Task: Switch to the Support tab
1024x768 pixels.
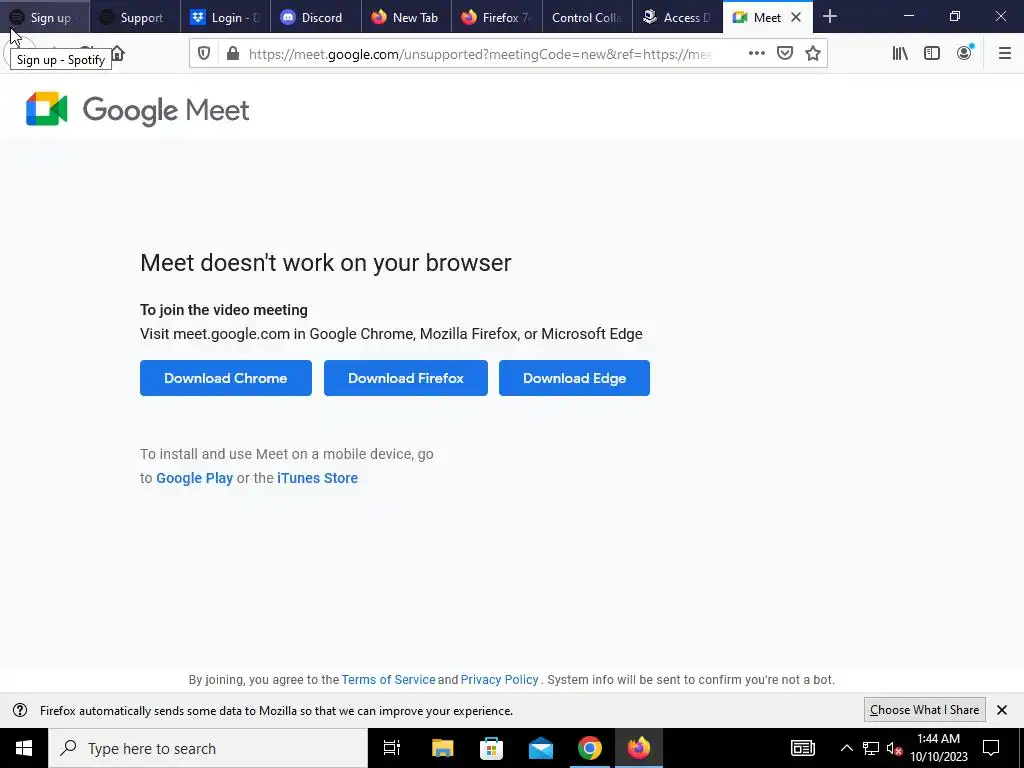Action: coord(135,18)
